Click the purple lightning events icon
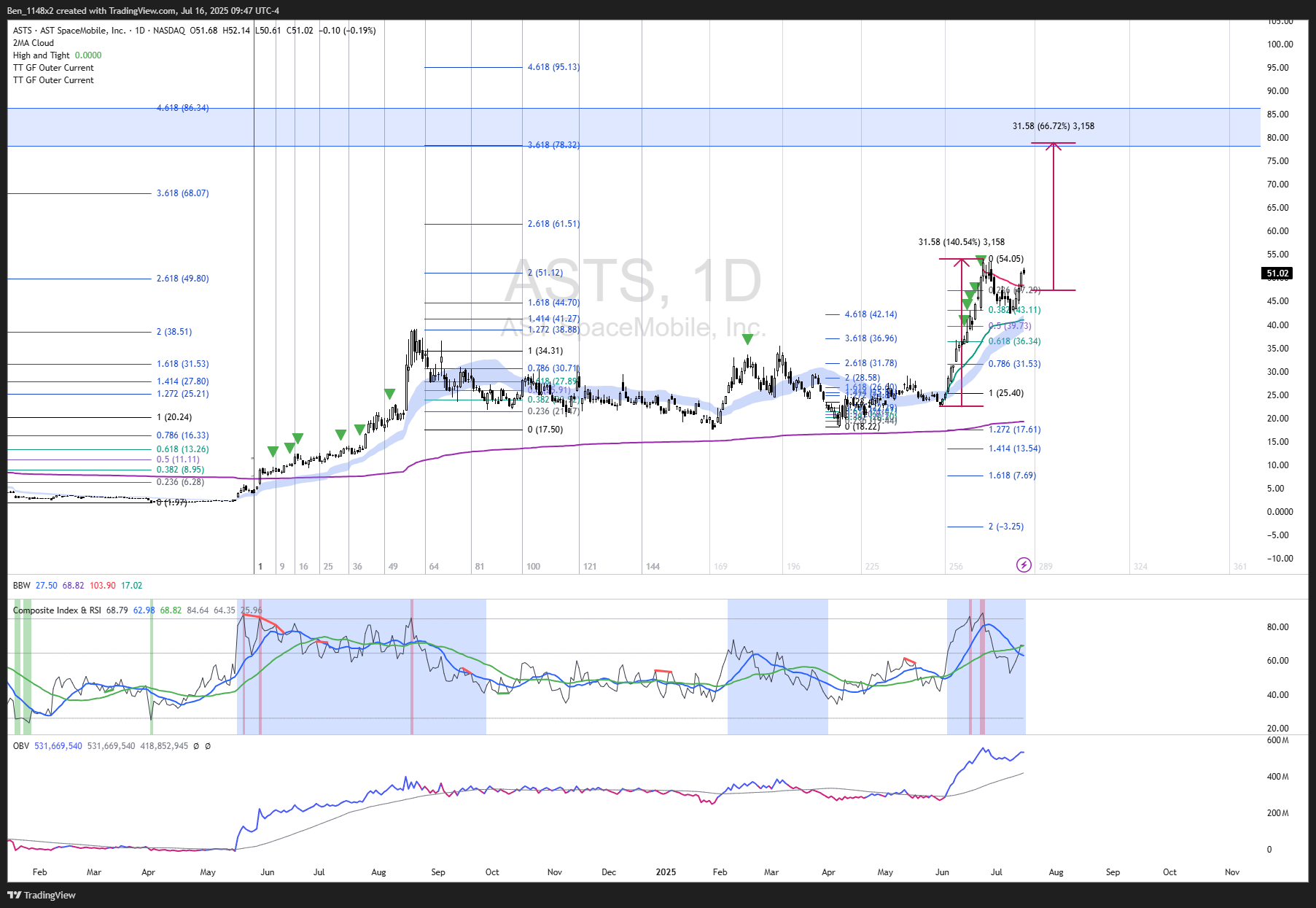The image size is (1316, 908). tap(1024, 565)
